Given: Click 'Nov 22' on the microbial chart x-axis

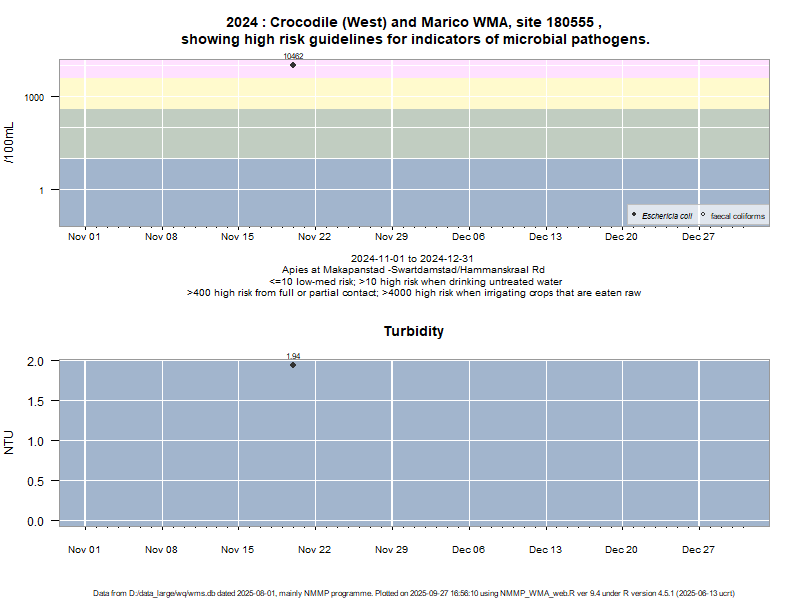Looking at the screenshot, I should point(314,237).
